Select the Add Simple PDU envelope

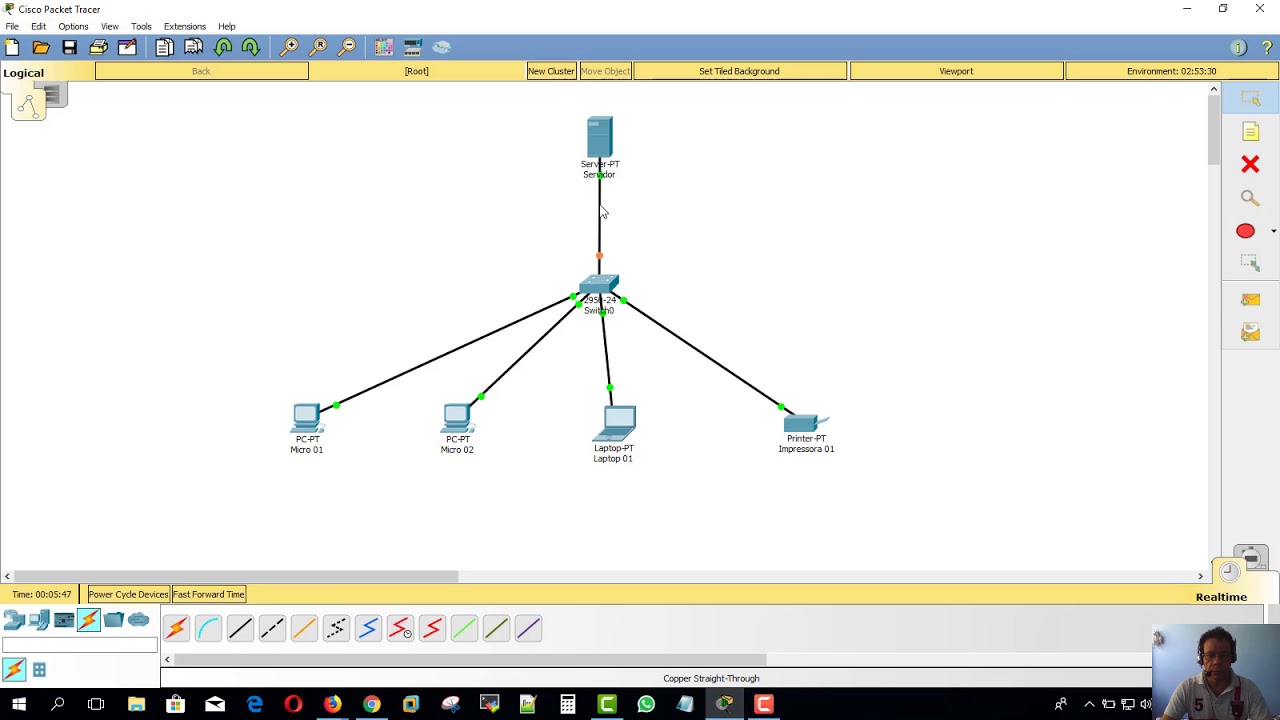pyautogui.click(x=1250, y=299)
